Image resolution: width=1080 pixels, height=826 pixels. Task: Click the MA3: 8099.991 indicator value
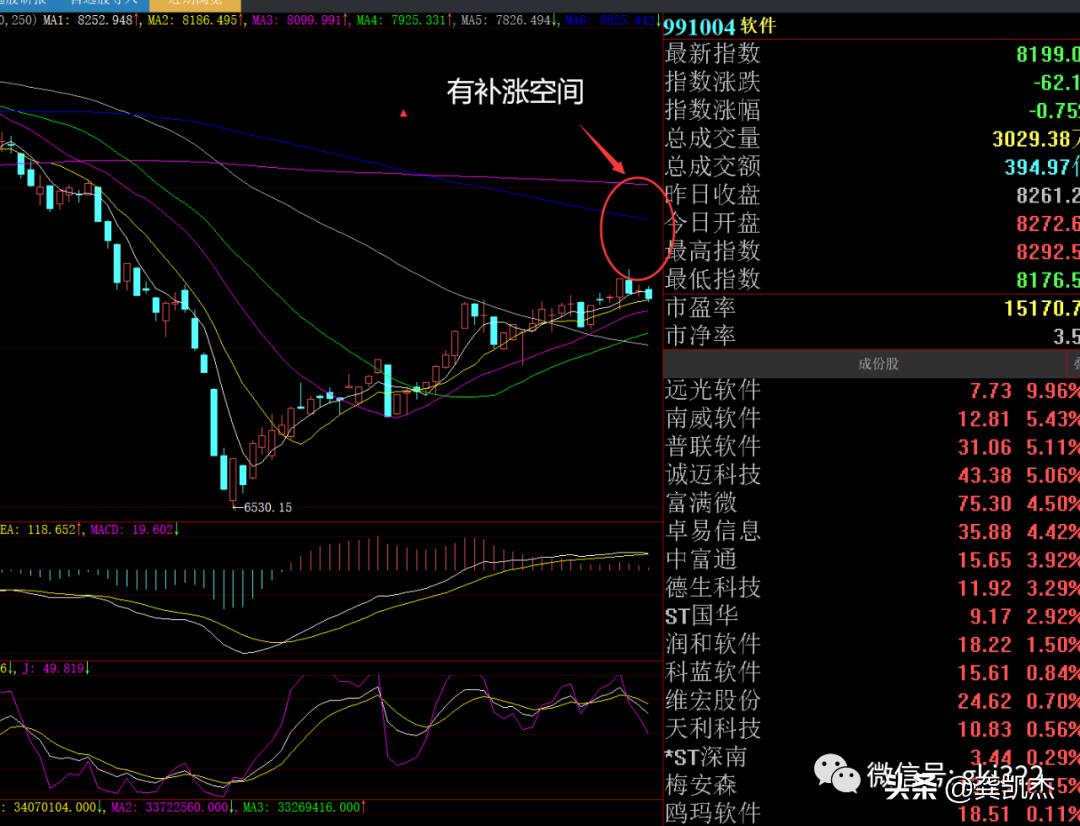(300, 21)
